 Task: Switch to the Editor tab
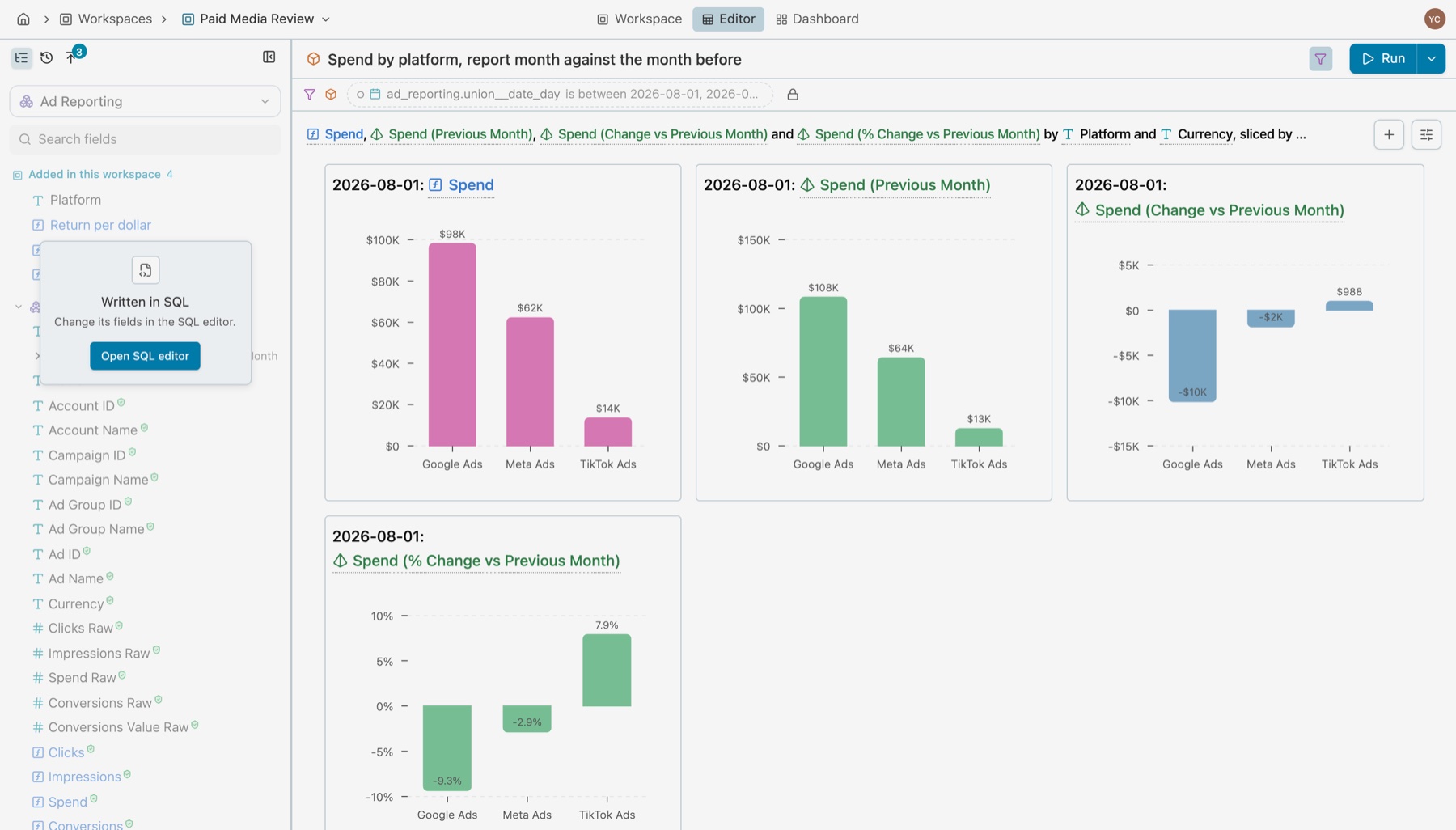(728, 19)
